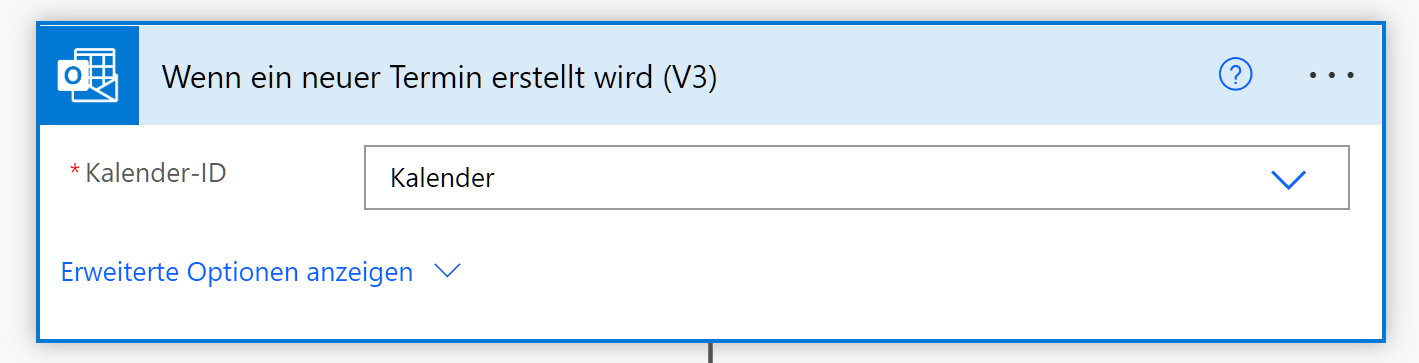Click the empty space right of Kalender text
1419x363 pixels.
click(x=880, y=178)
